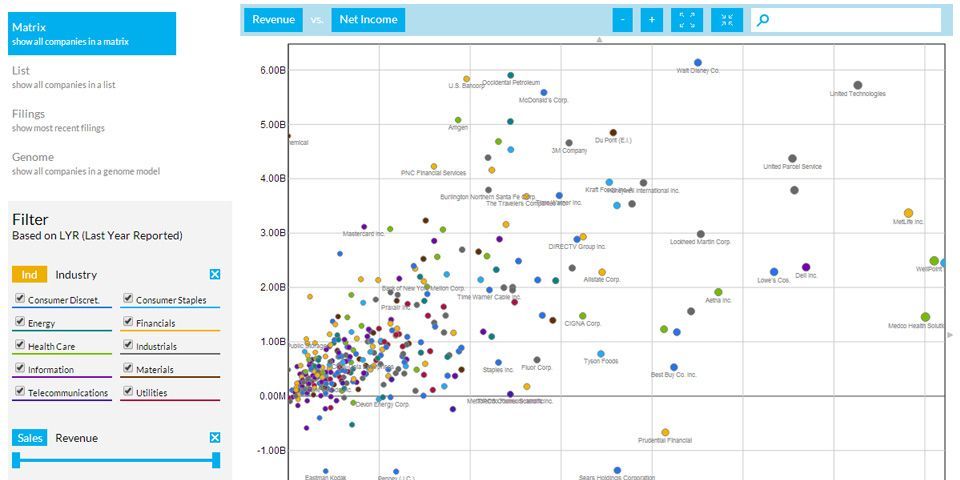Open the Filings view

click(x=58, y=121)
